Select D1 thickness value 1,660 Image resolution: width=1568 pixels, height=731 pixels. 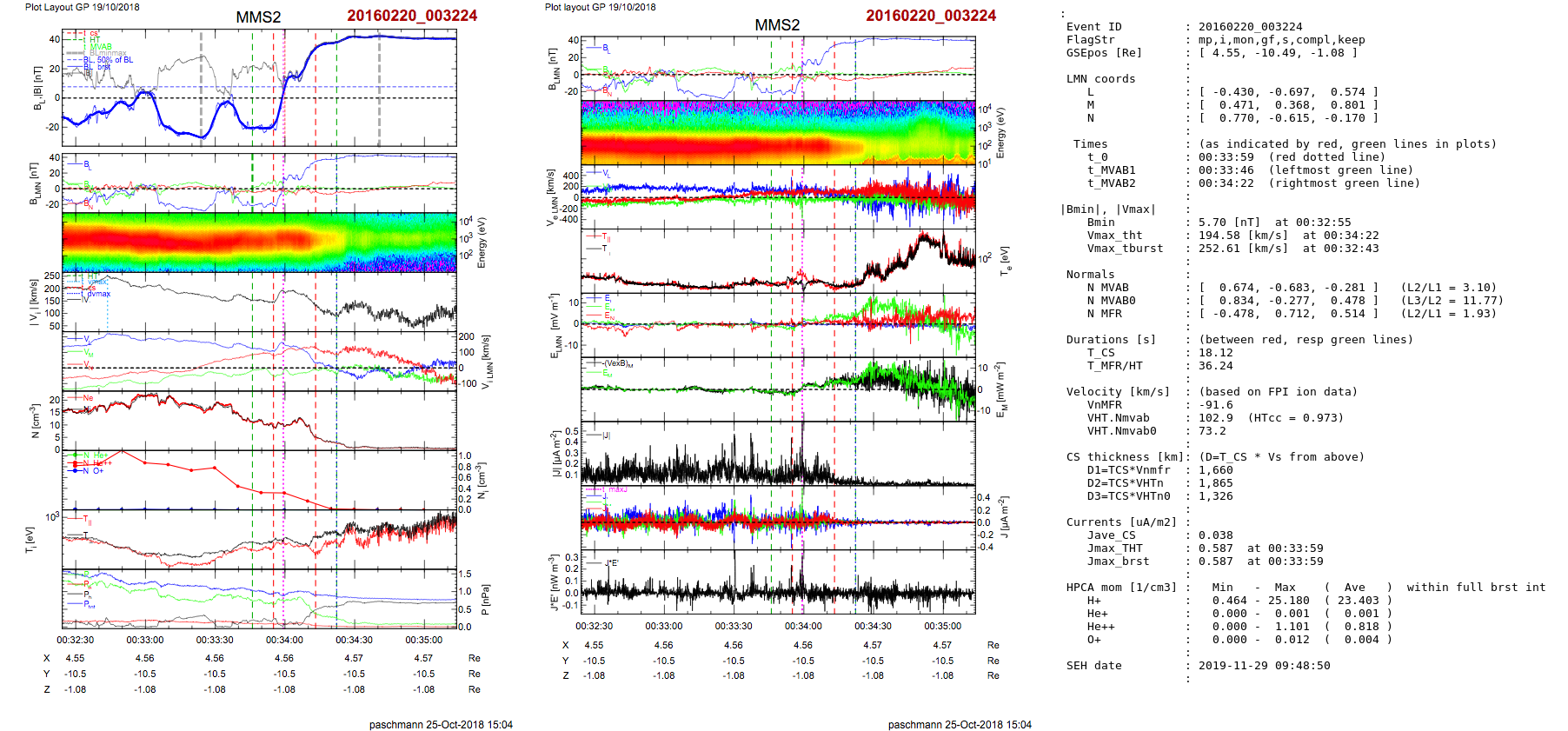[1215, 470]
